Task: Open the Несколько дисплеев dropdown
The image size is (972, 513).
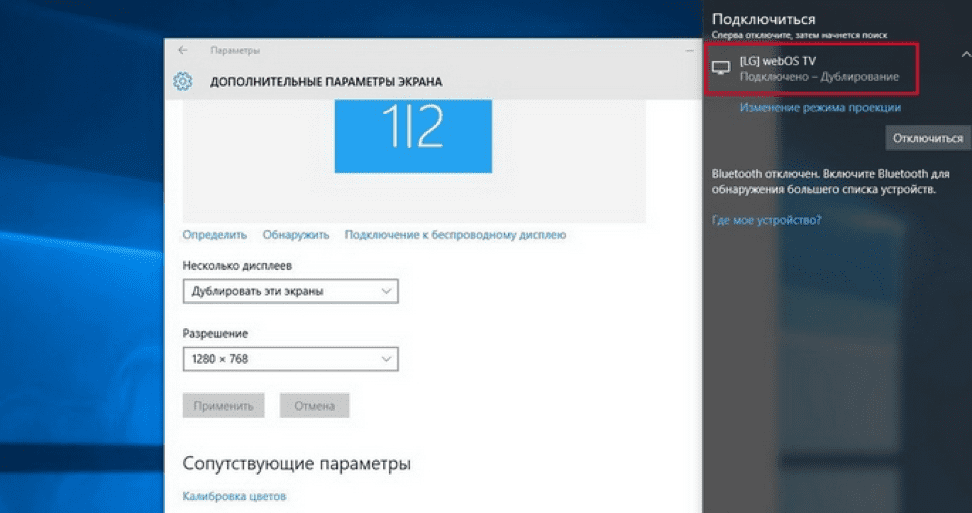Action: [x=290, y=291]
